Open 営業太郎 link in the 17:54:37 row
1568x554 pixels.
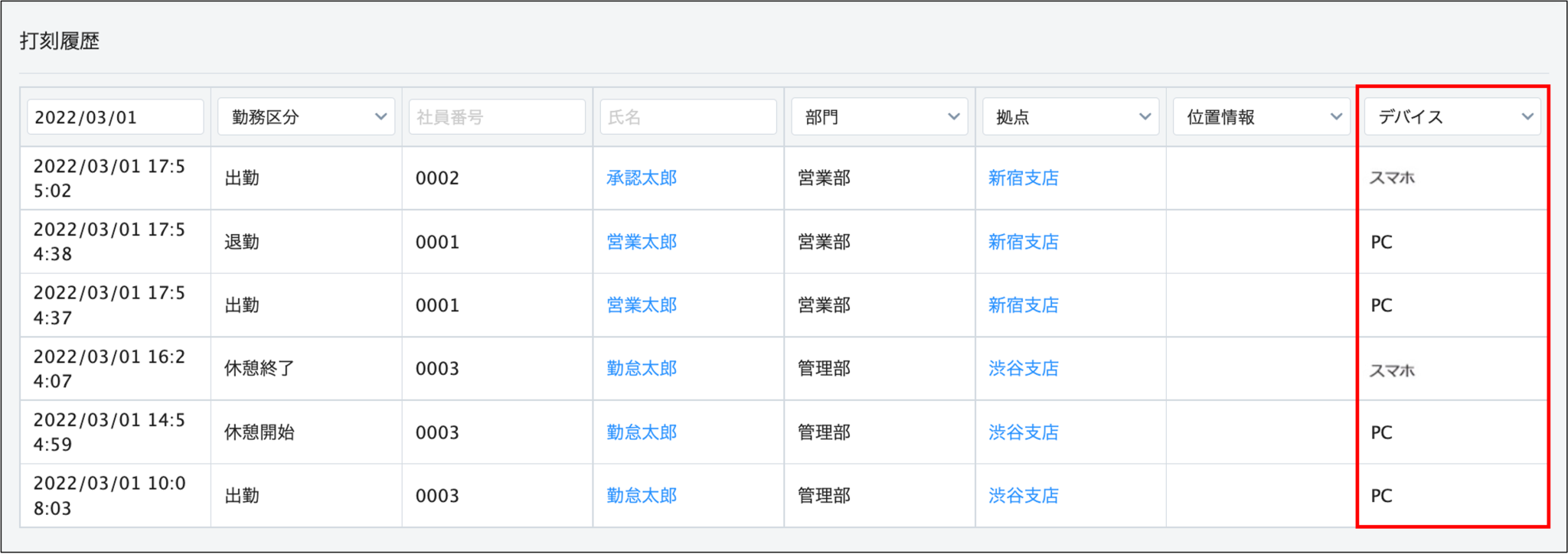pos(642,305)
